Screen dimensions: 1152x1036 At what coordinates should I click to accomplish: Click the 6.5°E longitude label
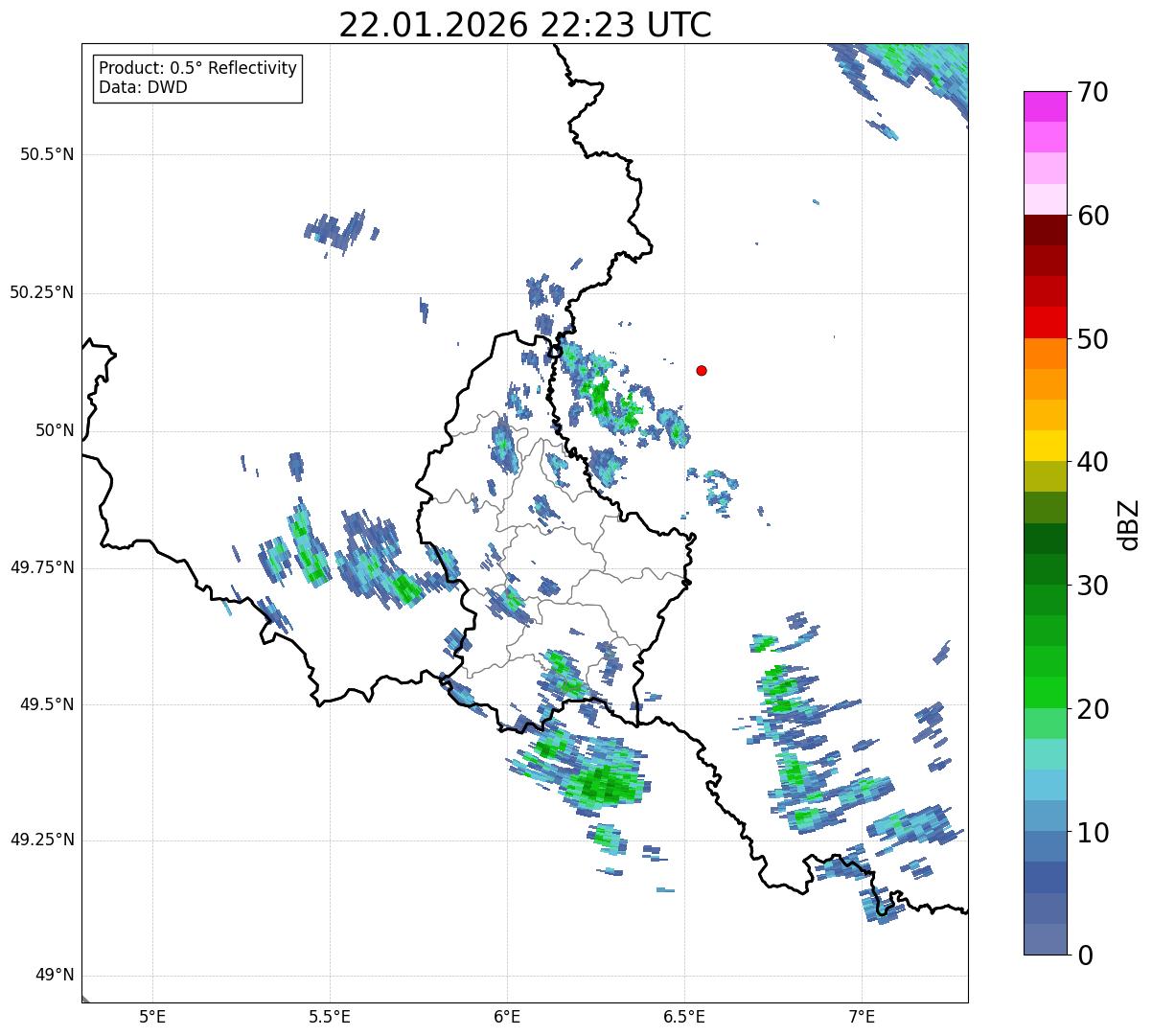pos(684,1016)
